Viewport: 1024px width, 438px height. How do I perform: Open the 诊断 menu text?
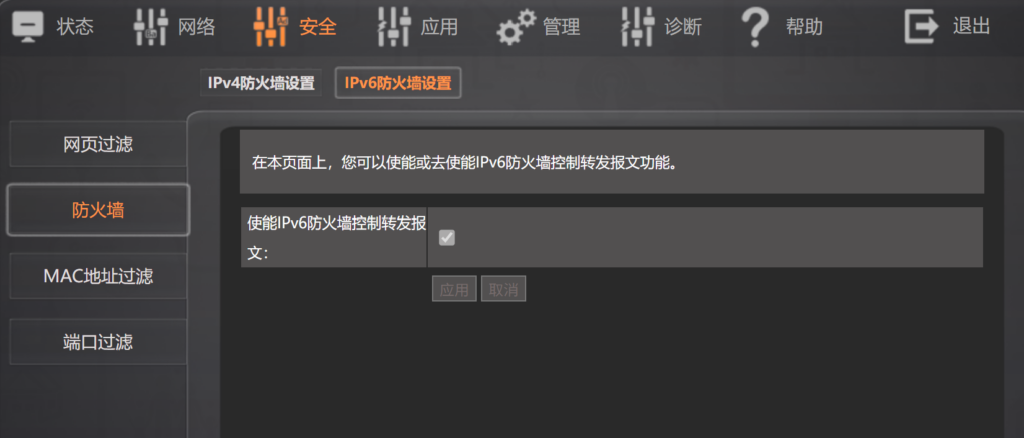[683, 27]
